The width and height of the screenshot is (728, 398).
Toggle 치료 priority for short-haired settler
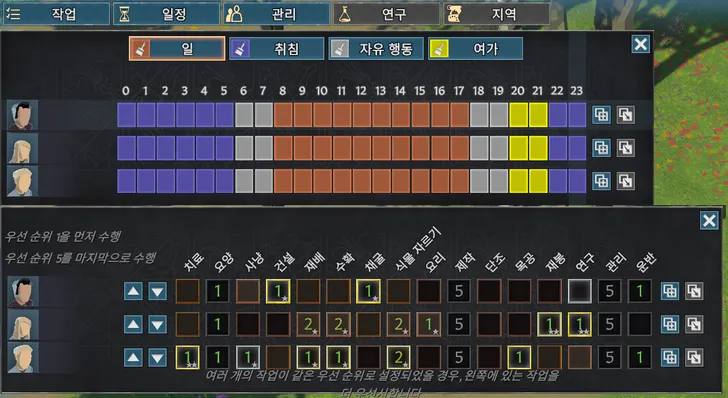pos(188,358)
